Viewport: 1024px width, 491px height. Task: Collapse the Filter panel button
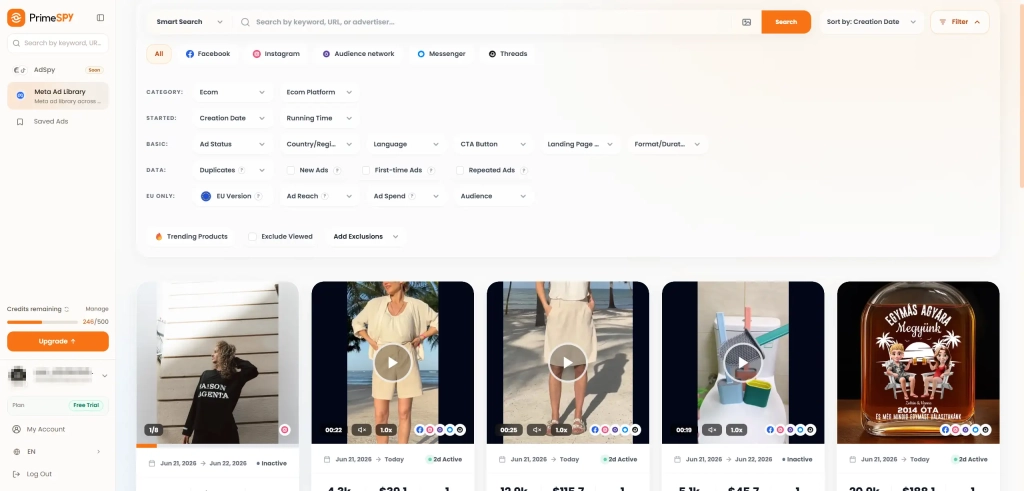coord(959,22)
